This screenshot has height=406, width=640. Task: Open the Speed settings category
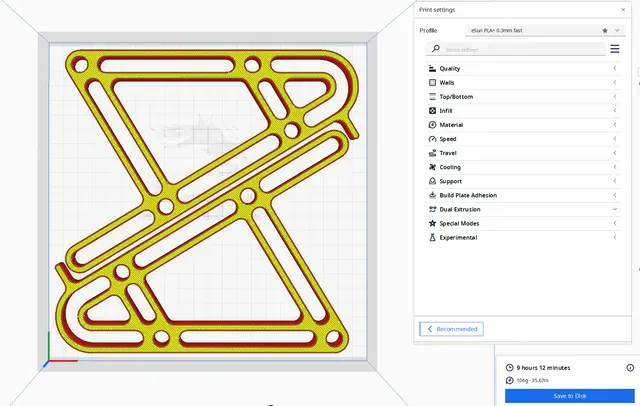pos(522,139)
